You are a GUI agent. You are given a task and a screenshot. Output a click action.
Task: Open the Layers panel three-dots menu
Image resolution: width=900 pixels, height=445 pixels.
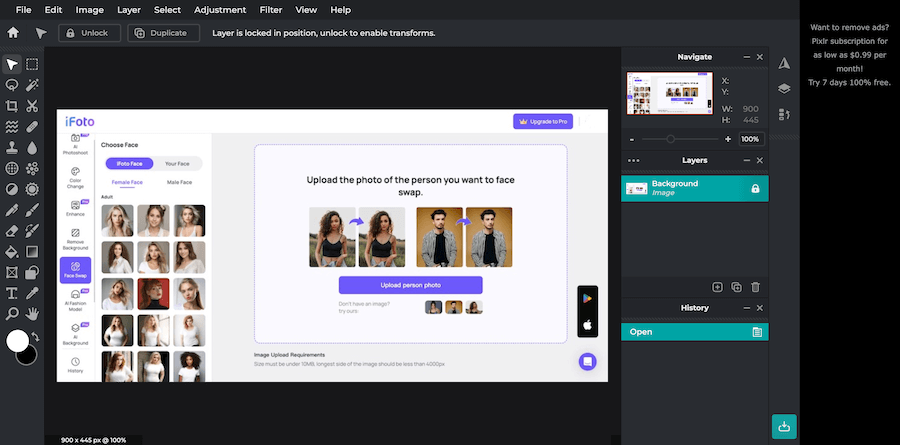pos(634,161)
